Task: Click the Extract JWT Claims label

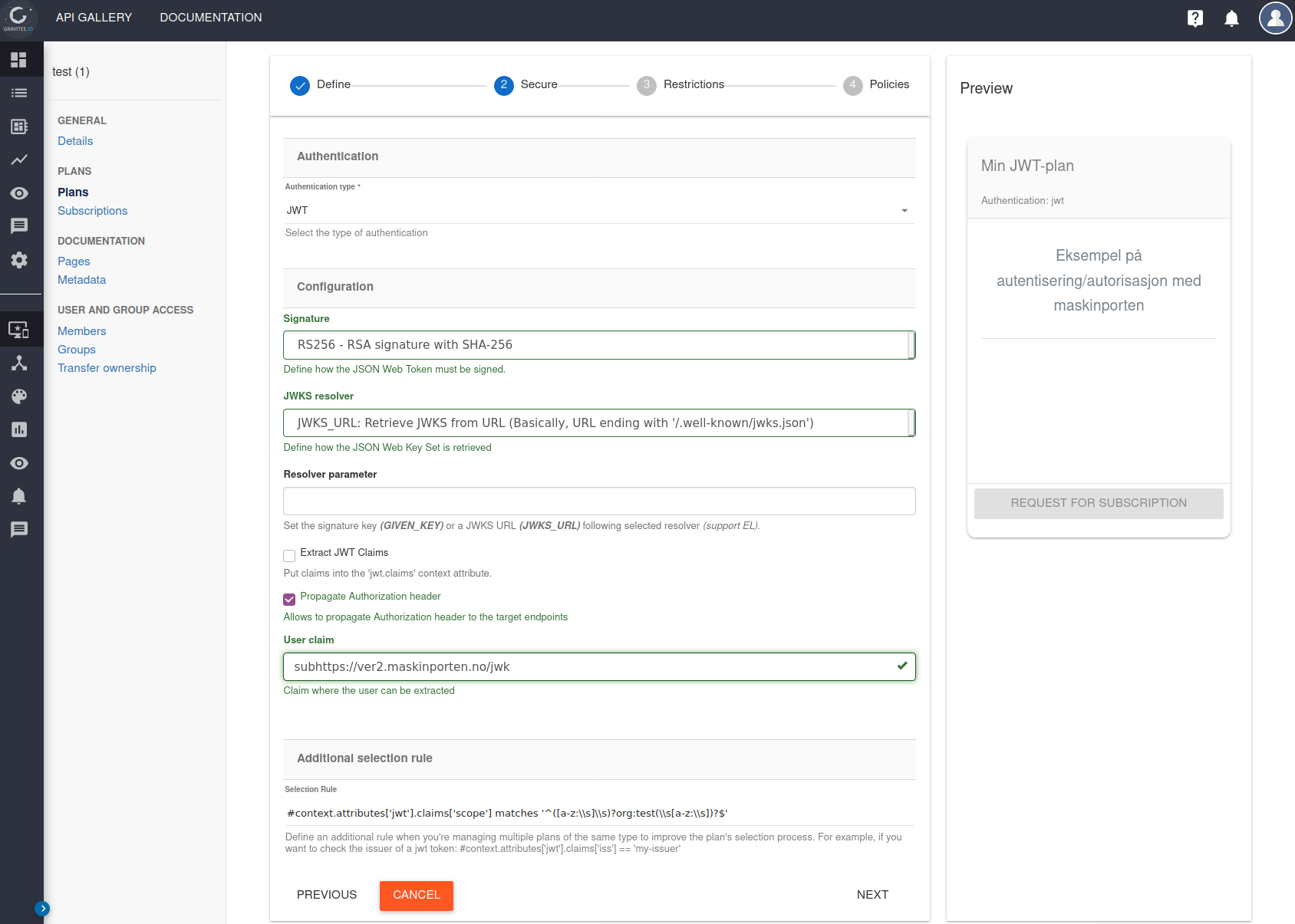Action: 344,553
